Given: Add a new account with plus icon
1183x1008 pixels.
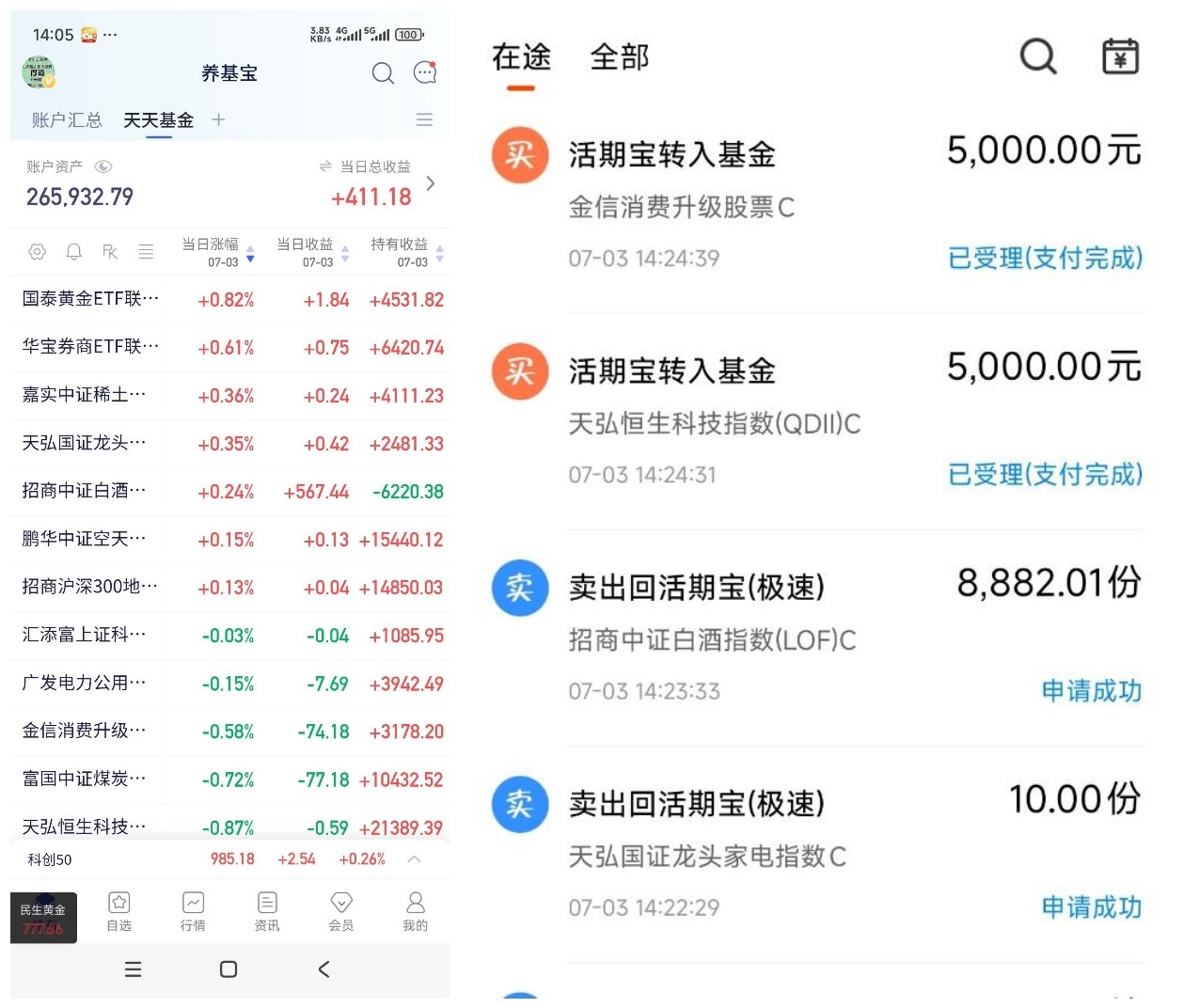Looking at the screenshot, I should pyautogui.click(x=218, y=119).
